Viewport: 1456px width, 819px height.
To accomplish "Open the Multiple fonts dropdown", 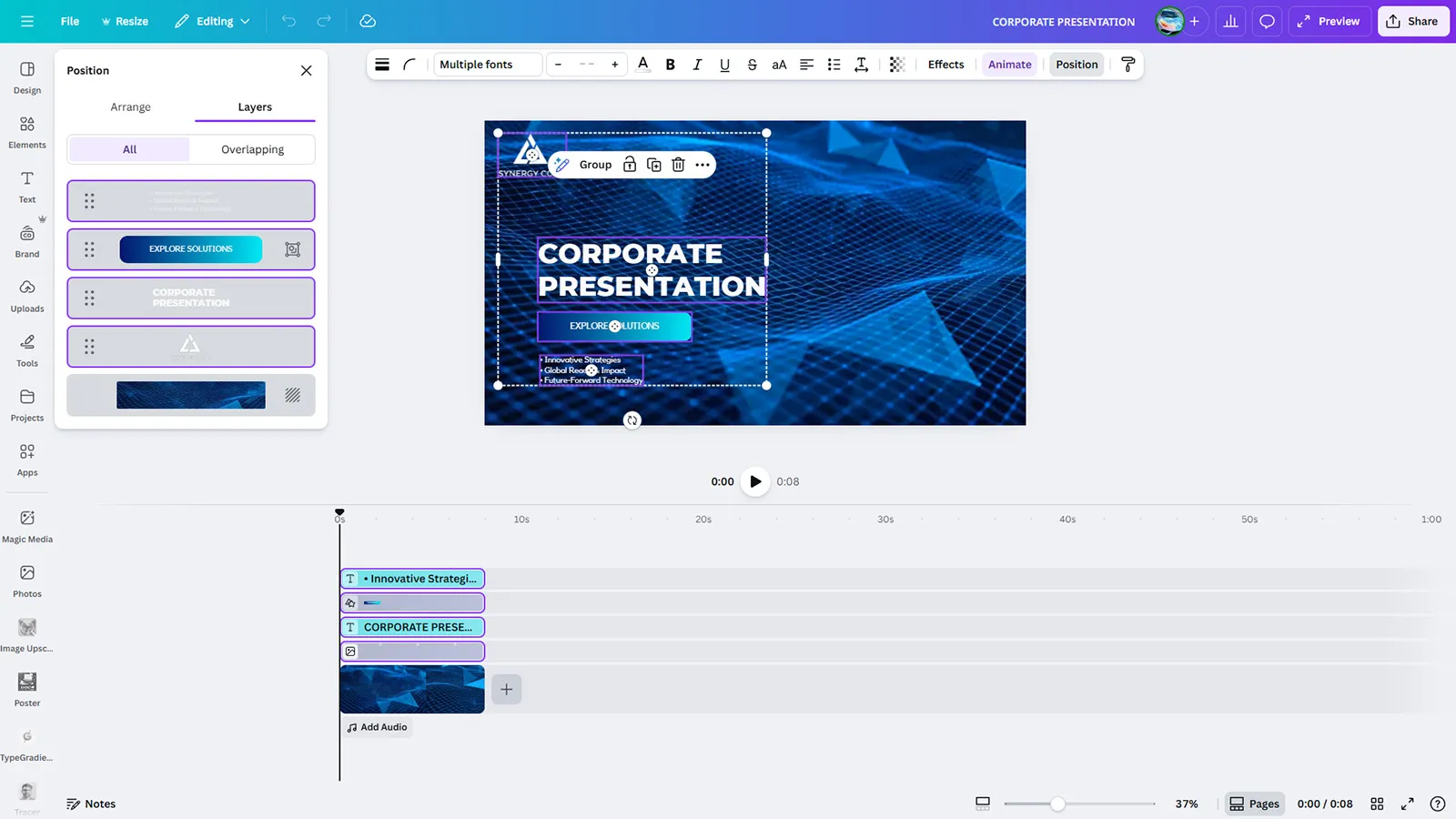I will (487, 65).
